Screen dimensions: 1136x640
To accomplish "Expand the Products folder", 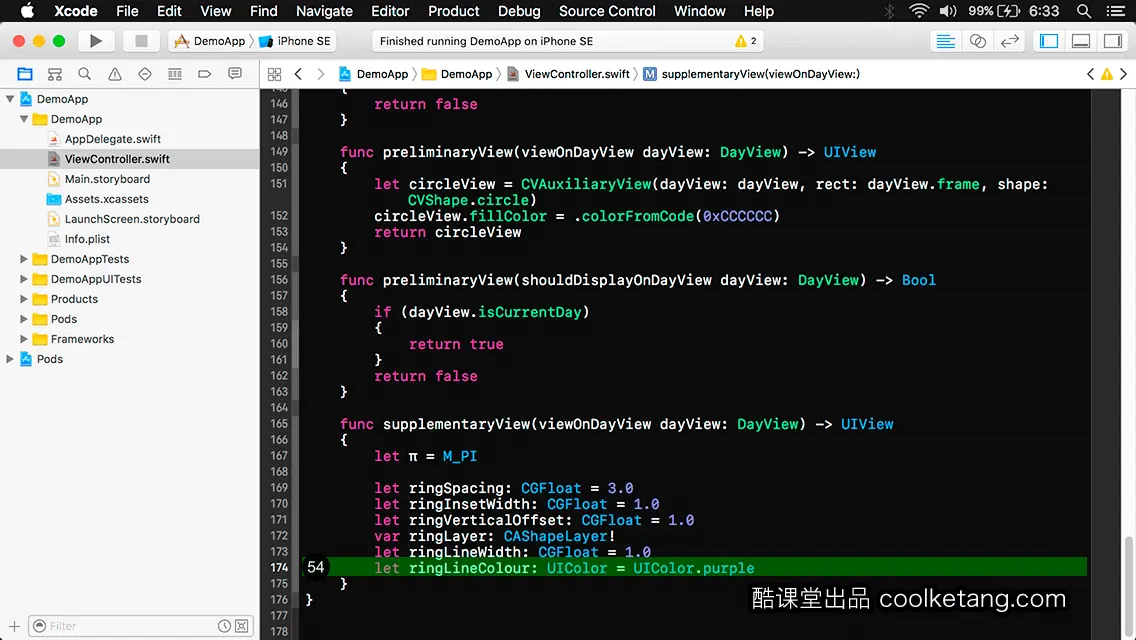I will click(x=24, y=299).
